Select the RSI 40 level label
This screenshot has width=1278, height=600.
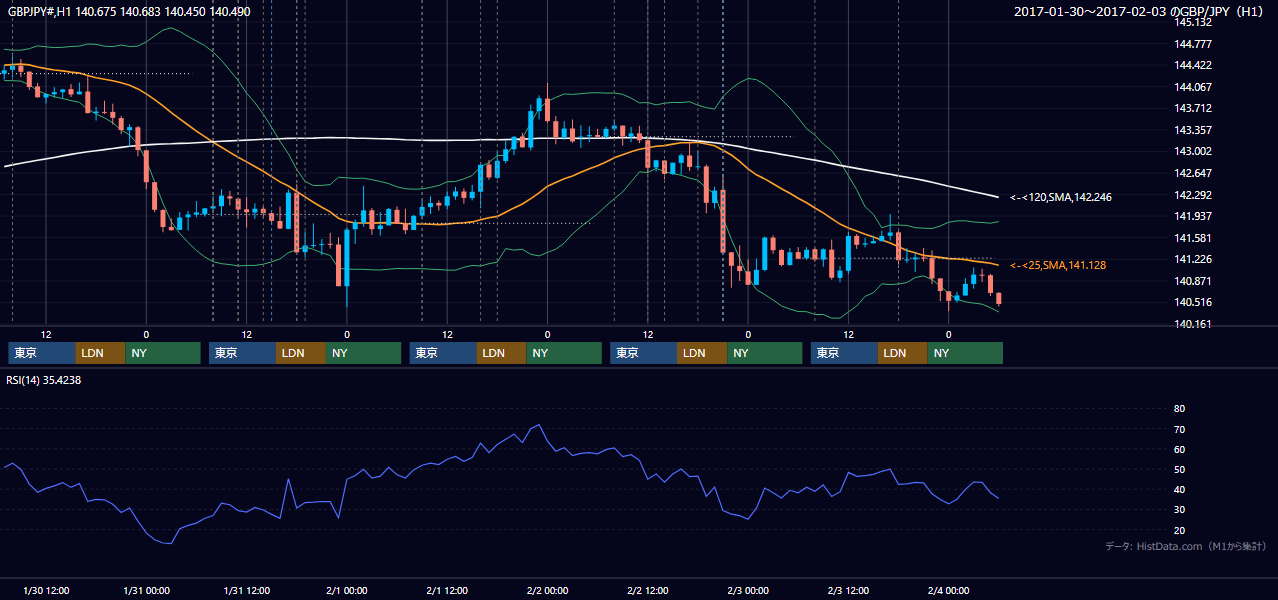click(1179, 489)
